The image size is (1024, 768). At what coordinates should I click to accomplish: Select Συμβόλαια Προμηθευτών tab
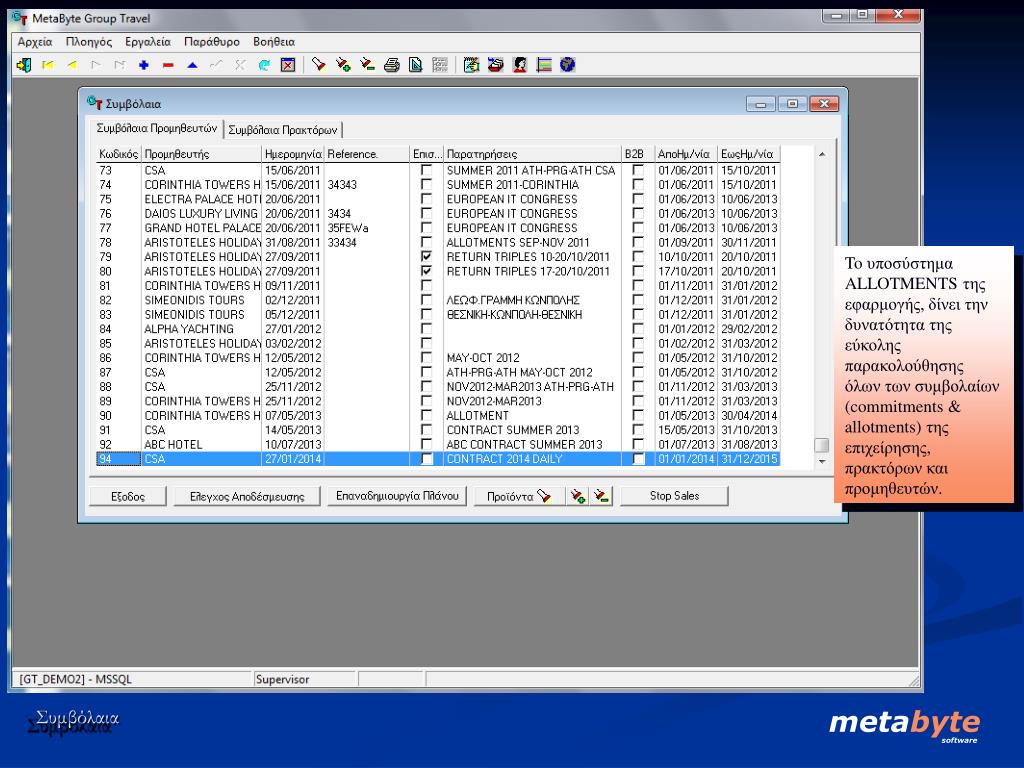coord(157,129)
